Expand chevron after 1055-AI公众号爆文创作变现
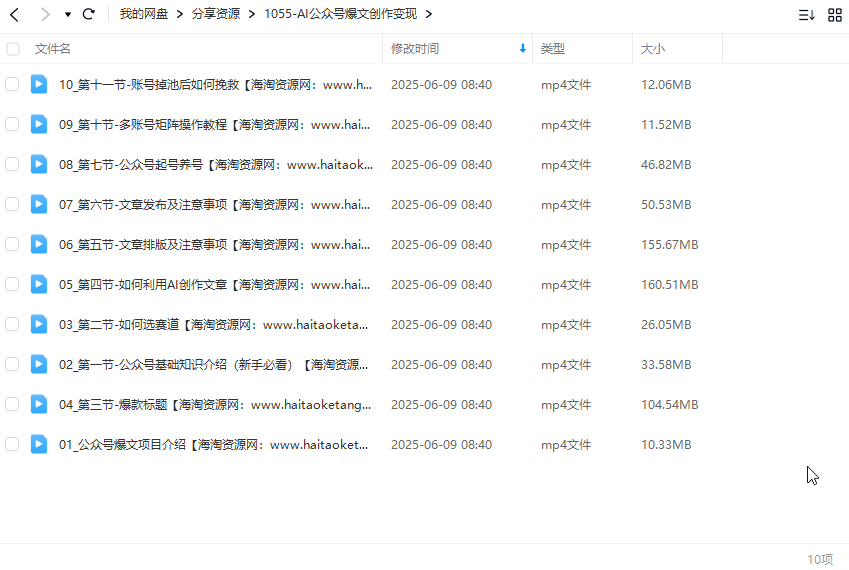 (x=429, y=14)
